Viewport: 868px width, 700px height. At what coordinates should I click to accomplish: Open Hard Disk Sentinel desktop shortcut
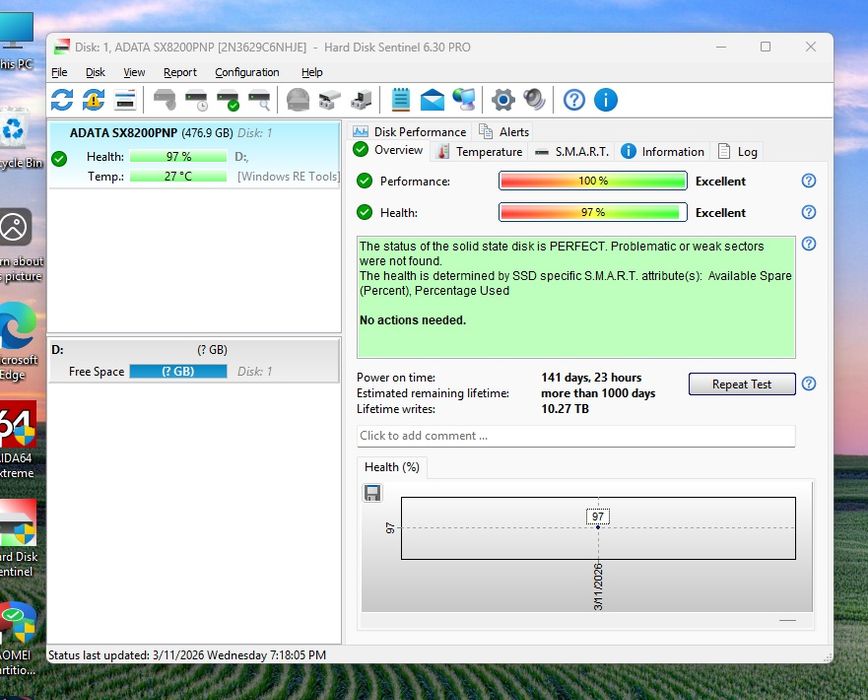[18, 538]
